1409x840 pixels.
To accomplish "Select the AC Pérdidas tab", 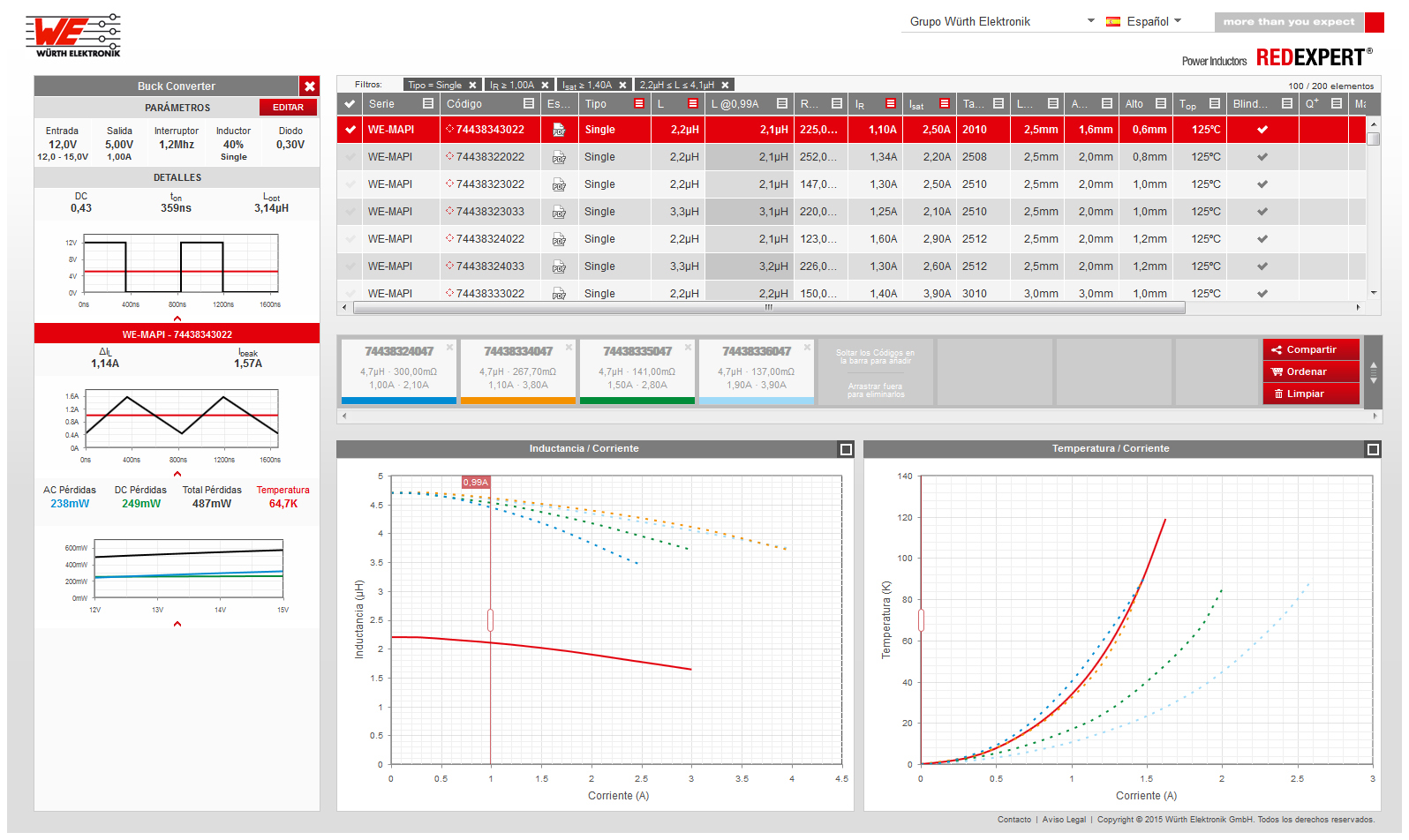I will click(70, 497).
